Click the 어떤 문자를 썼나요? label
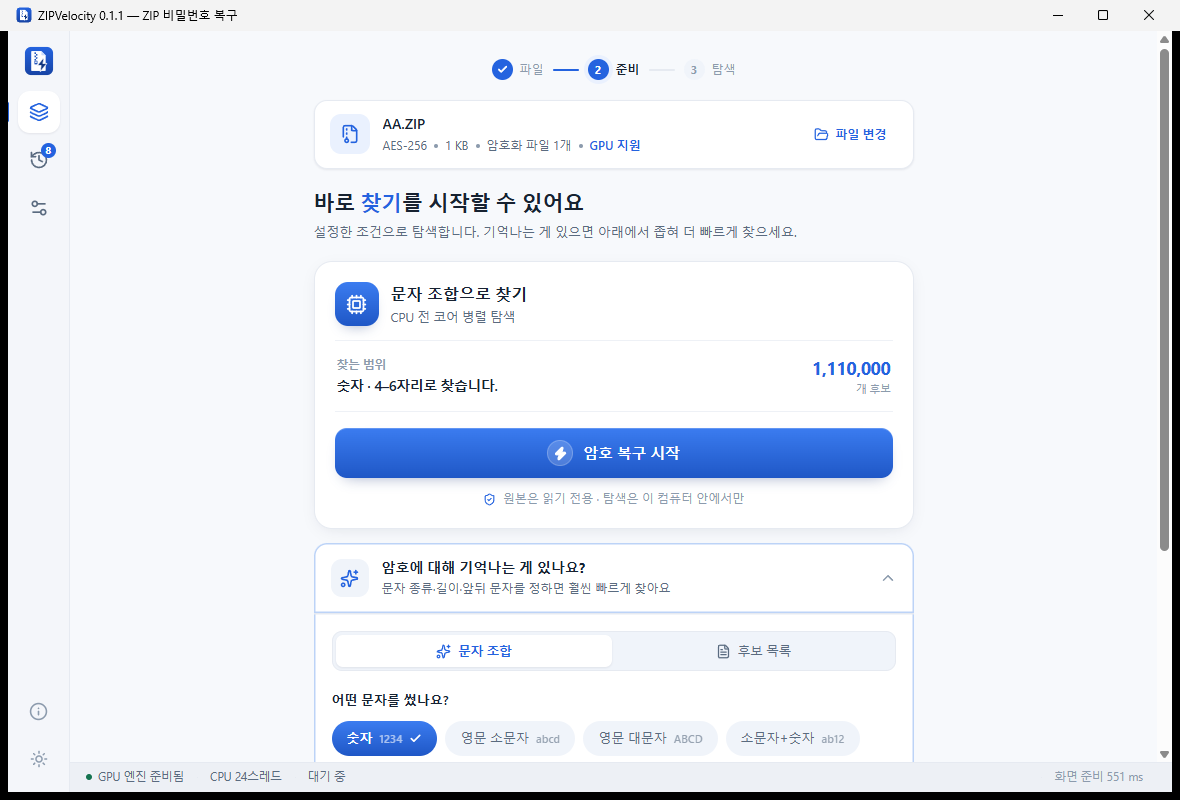Image resolution: width=1180 pixels, height=800 pixels. click(x=391, y=701)
